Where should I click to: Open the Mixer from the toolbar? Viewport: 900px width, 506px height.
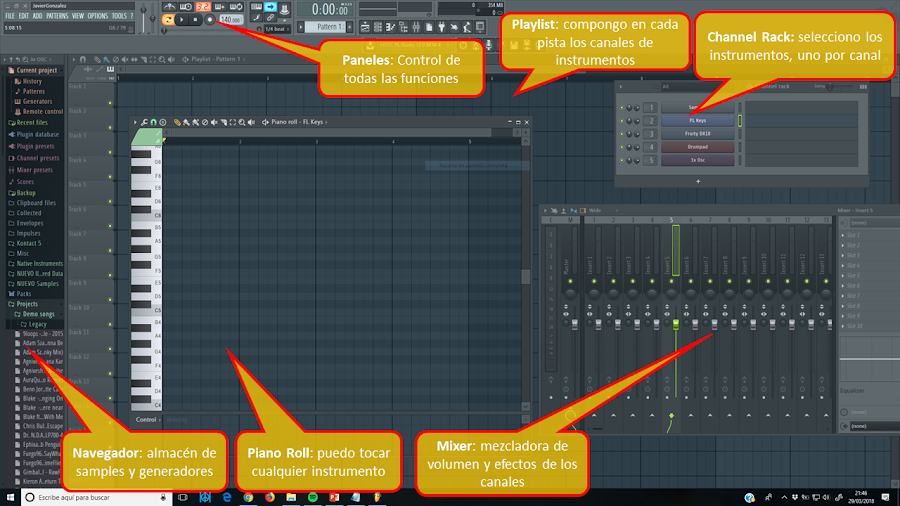416,27
